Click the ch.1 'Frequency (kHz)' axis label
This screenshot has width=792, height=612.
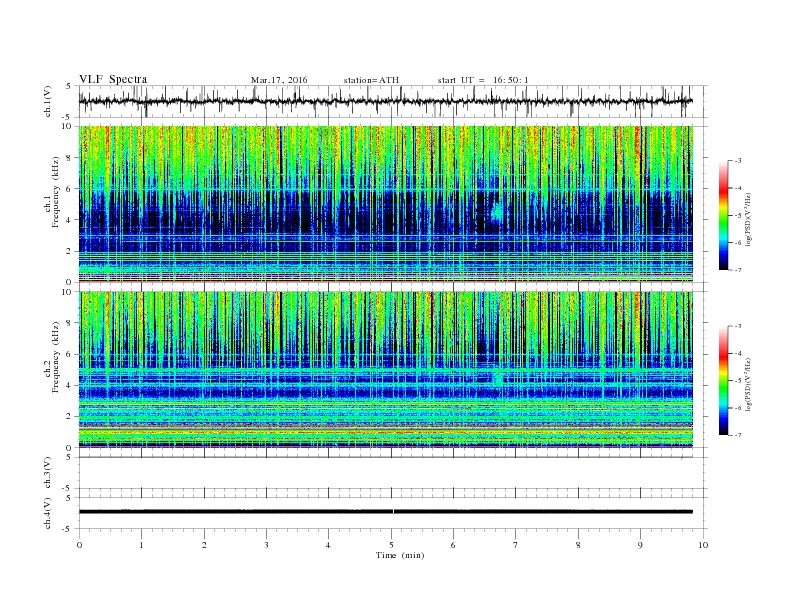tap(56, 192)
